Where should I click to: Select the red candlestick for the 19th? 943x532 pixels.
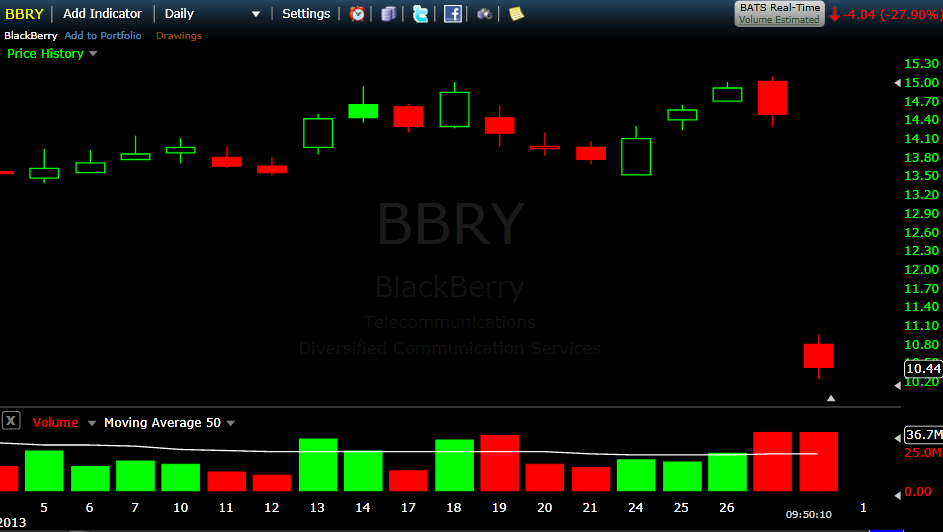(x=499, y=126)
